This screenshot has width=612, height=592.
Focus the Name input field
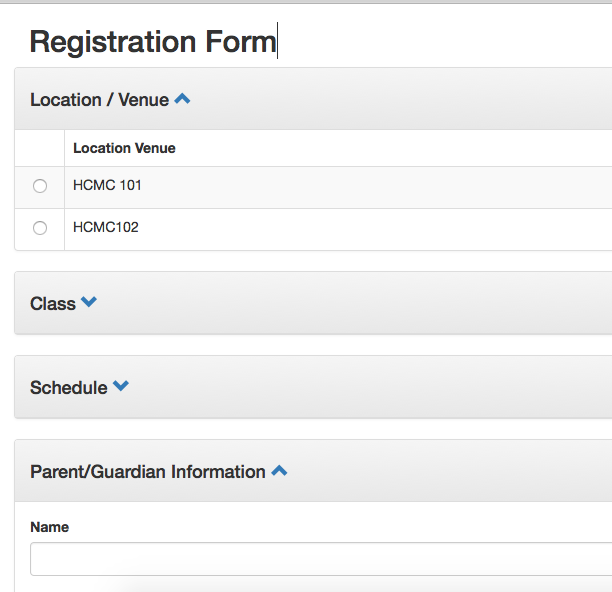(x=321, y=558)
